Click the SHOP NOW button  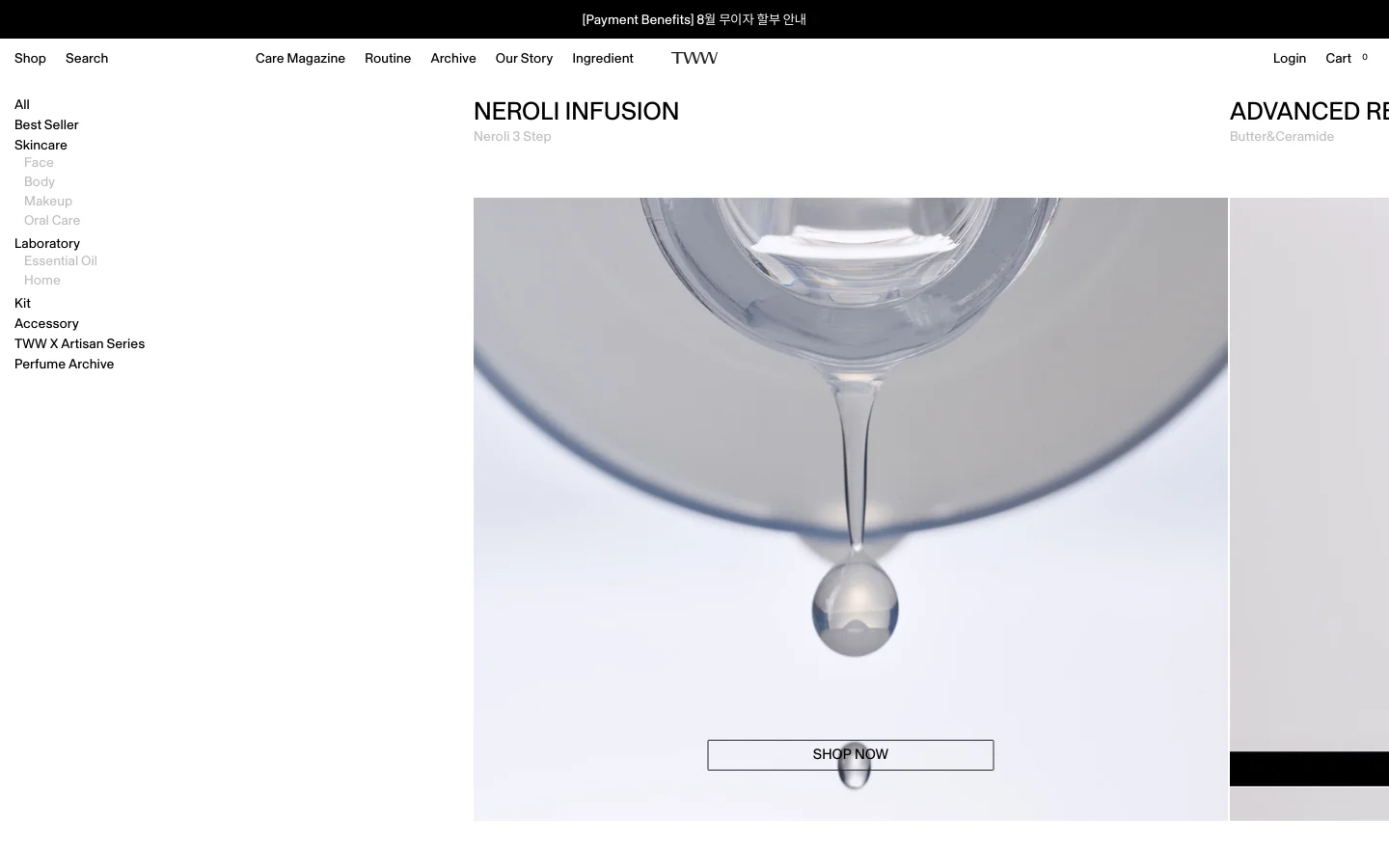click(x=850, y=755)
